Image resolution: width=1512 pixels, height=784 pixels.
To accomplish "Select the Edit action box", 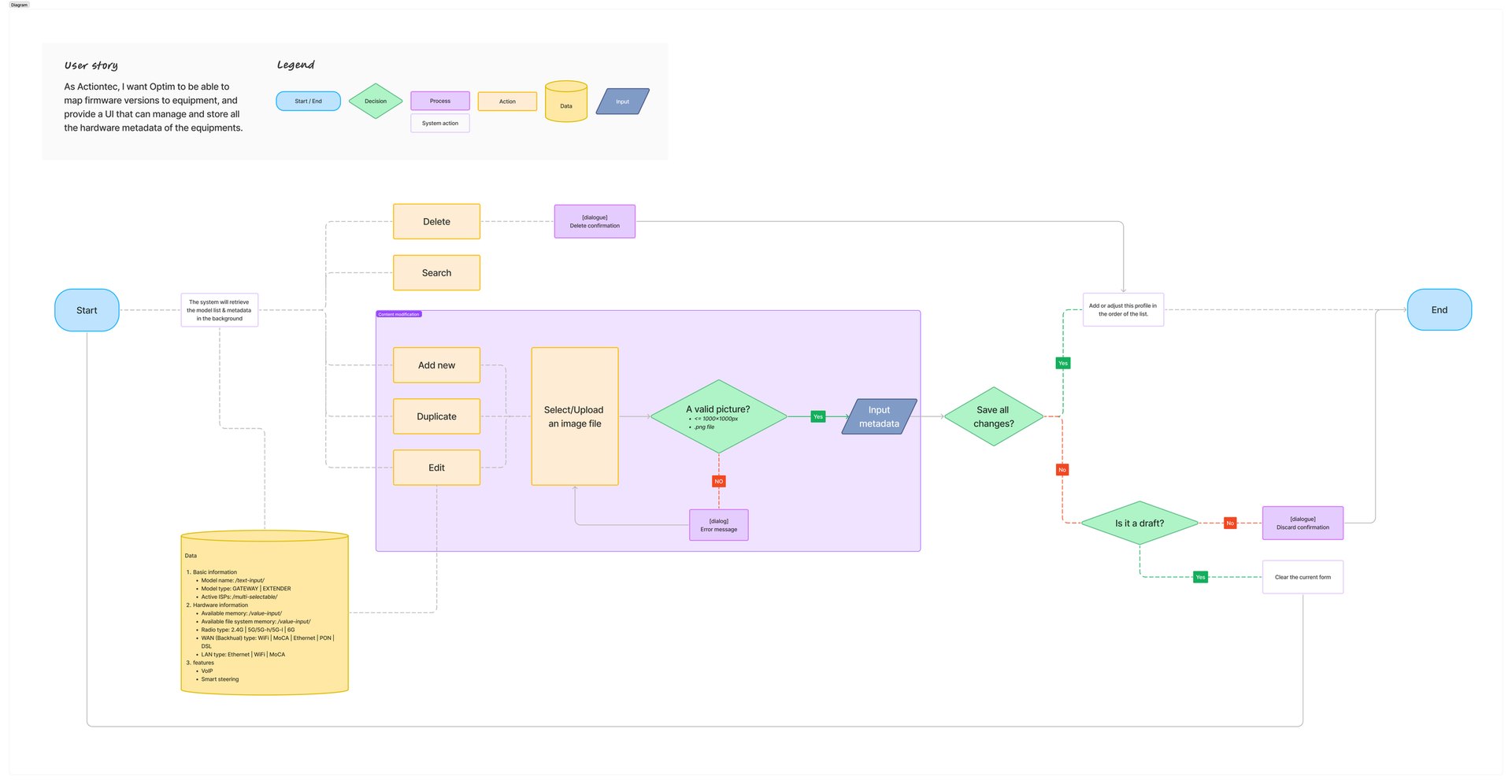I will [436, 468].
